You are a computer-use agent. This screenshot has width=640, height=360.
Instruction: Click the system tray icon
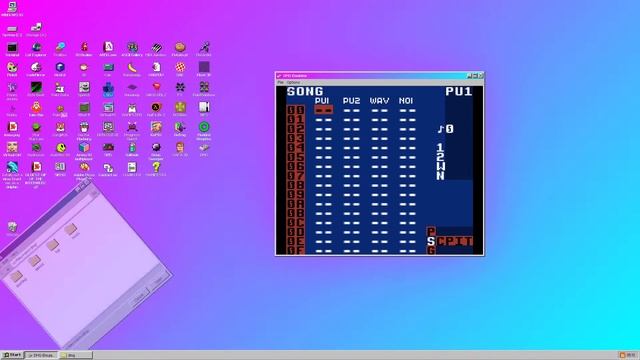click(x=622, y=356)
